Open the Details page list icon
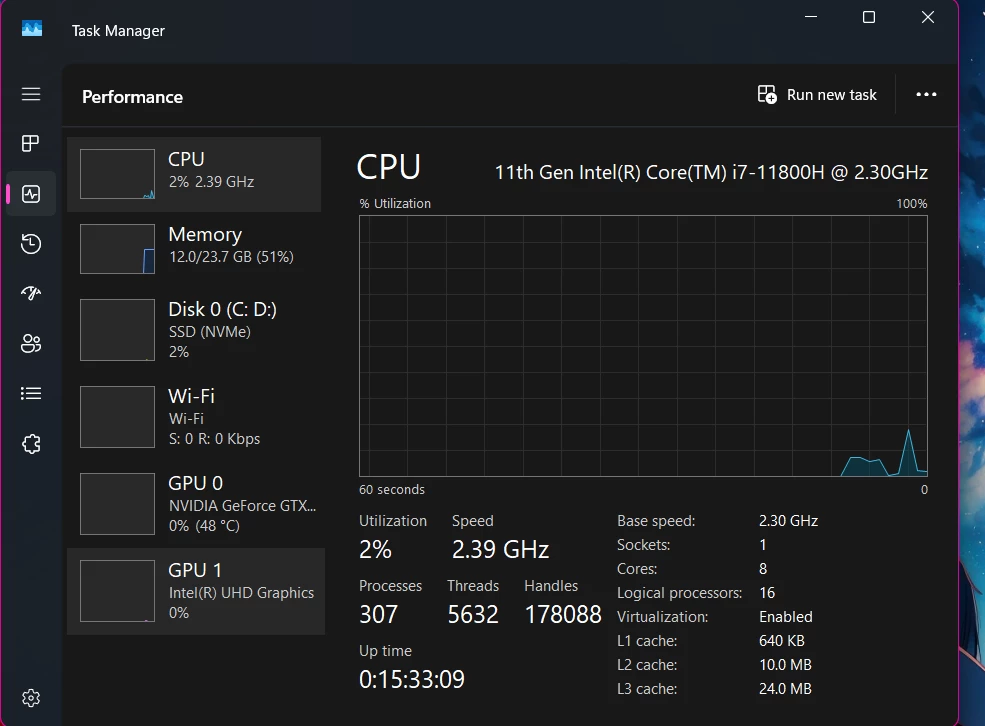 point(31,394)
